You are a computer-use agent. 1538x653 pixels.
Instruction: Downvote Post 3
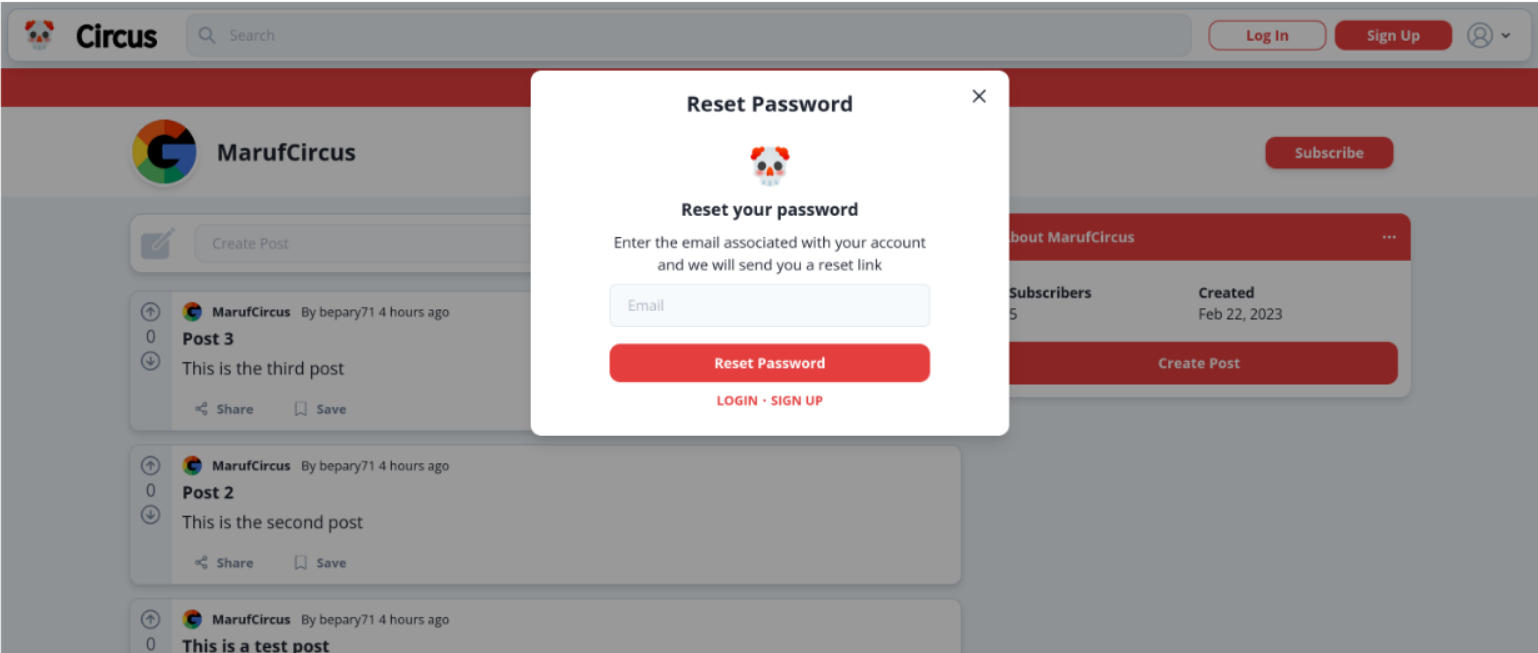[151, 361]
